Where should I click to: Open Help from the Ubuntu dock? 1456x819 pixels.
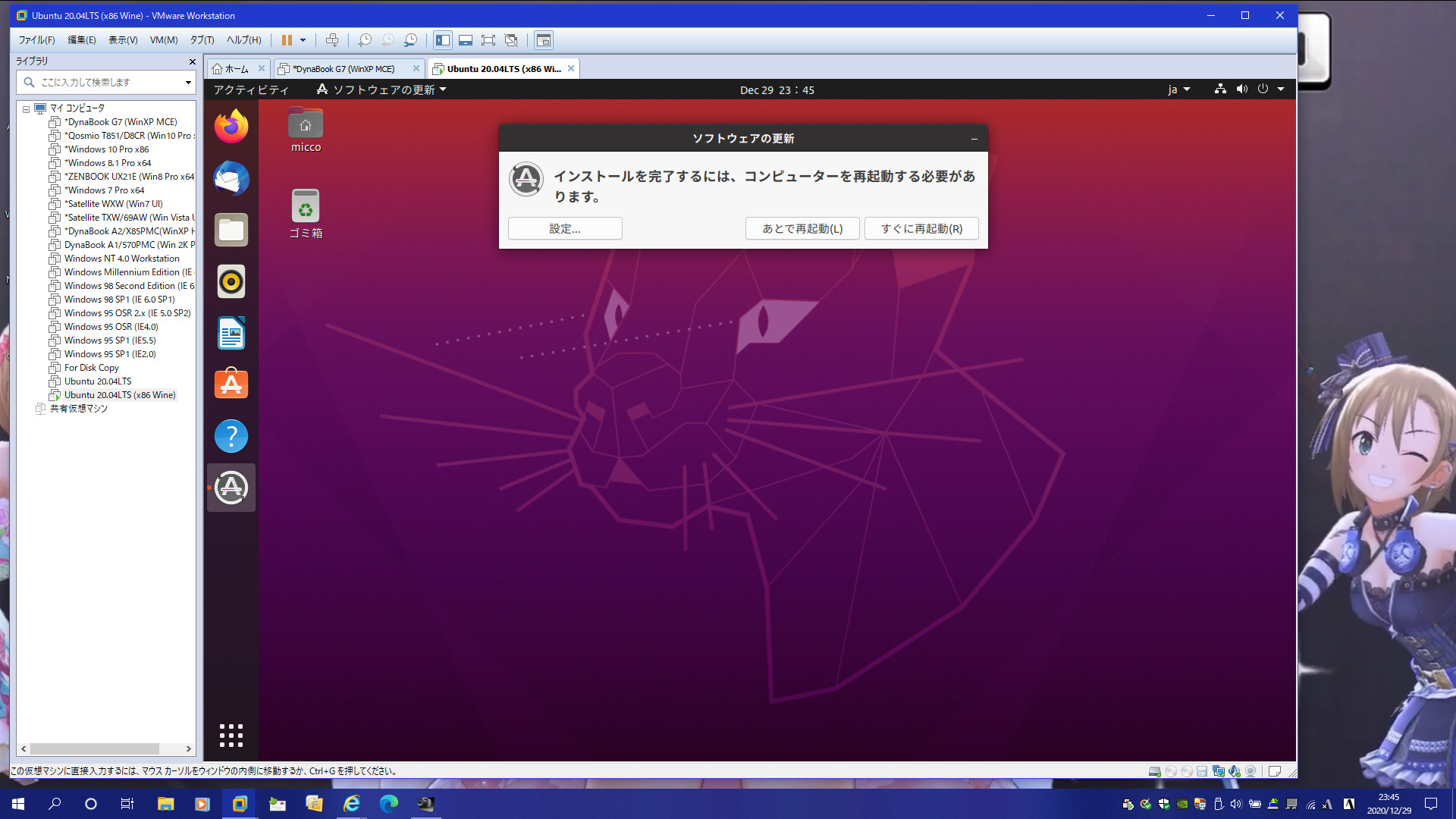click(231, 436)
